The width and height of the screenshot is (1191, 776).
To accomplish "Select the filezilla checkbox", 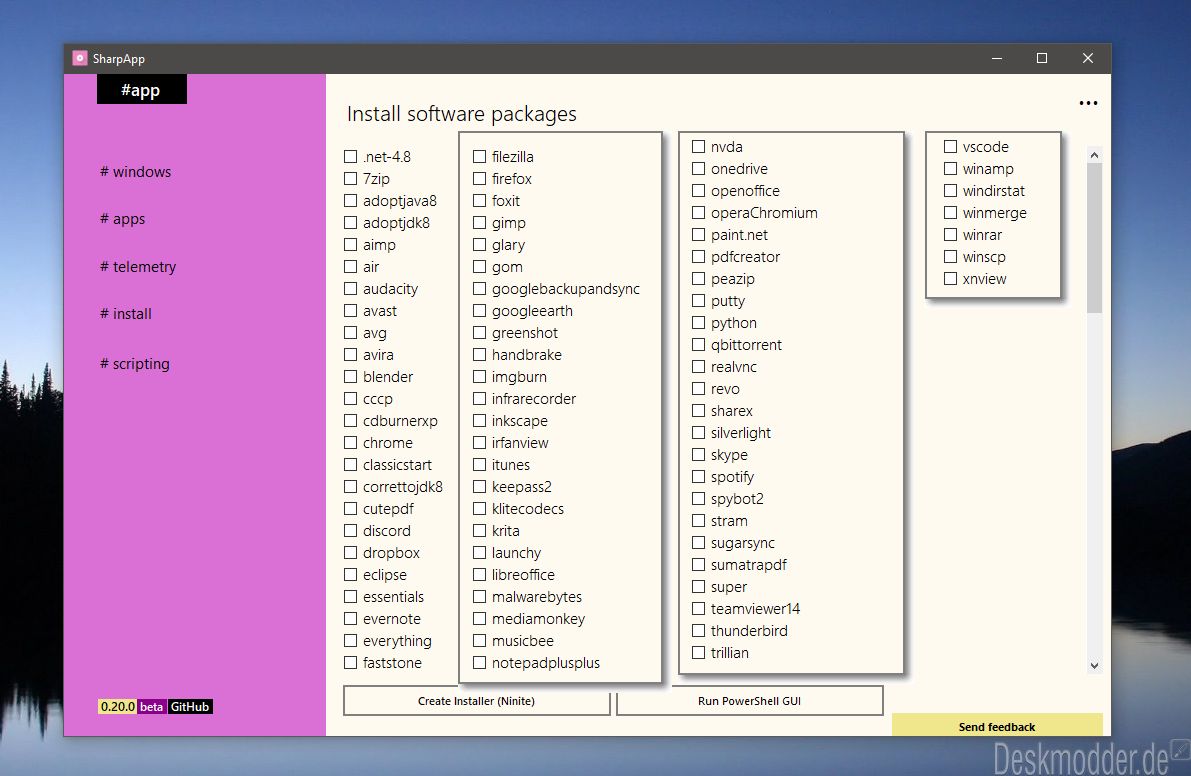I will pos(479,156).
